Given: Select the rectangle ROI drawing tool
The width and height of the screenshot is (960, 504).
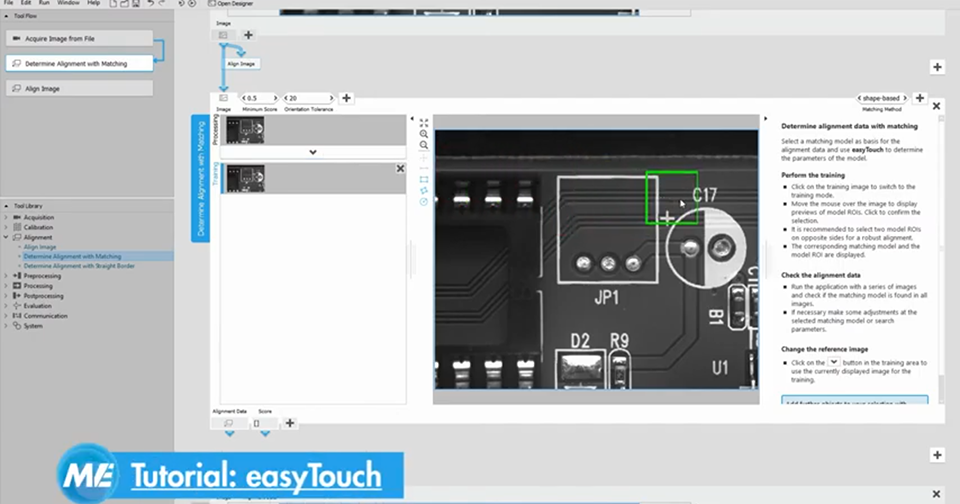Looking at the screenshot, I should tap(424, 179).
